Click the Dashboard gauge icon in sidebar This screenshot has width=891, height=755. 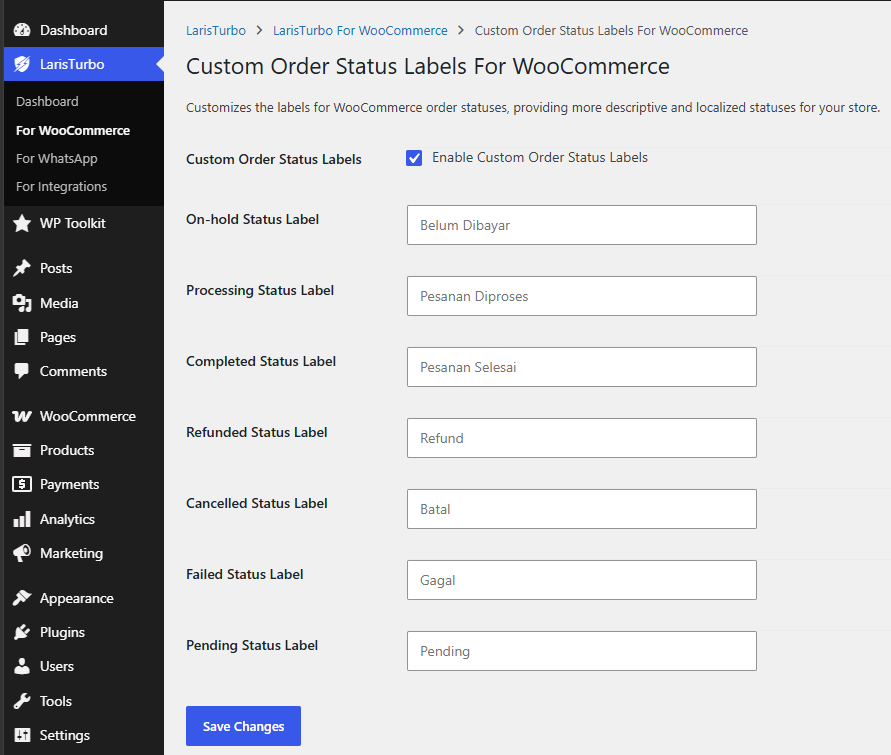pyautogui.click(x=22, y=30)
